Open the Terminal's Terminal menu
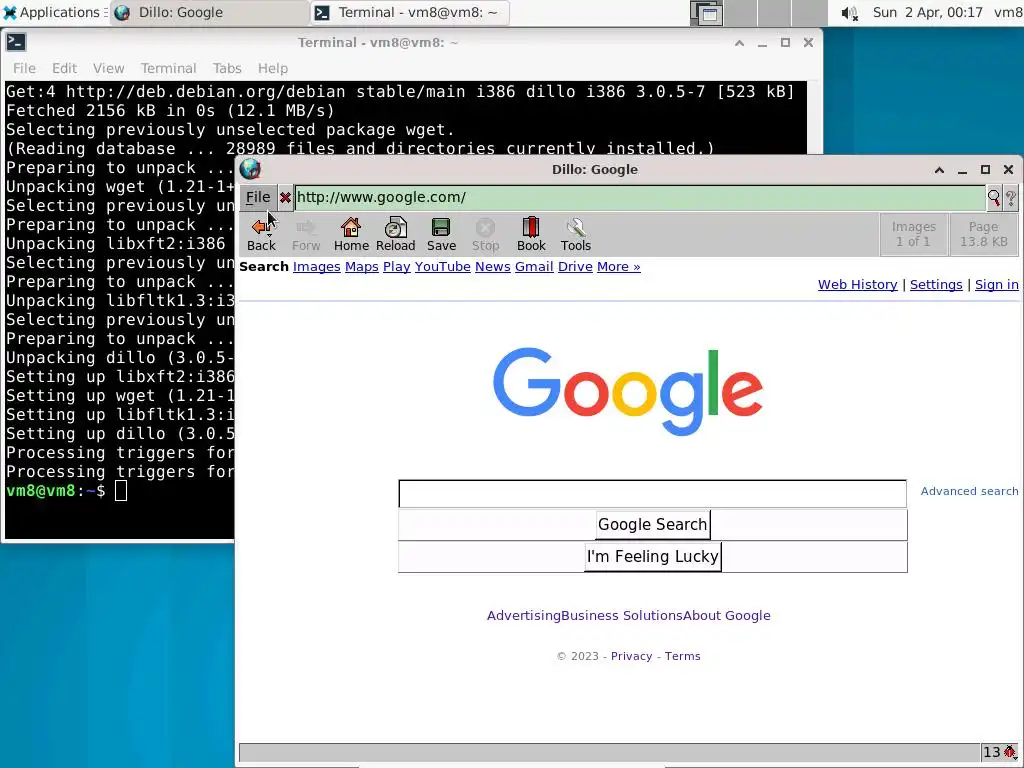The height and width of the screenshot is (768, 1024). pos(168,68)
